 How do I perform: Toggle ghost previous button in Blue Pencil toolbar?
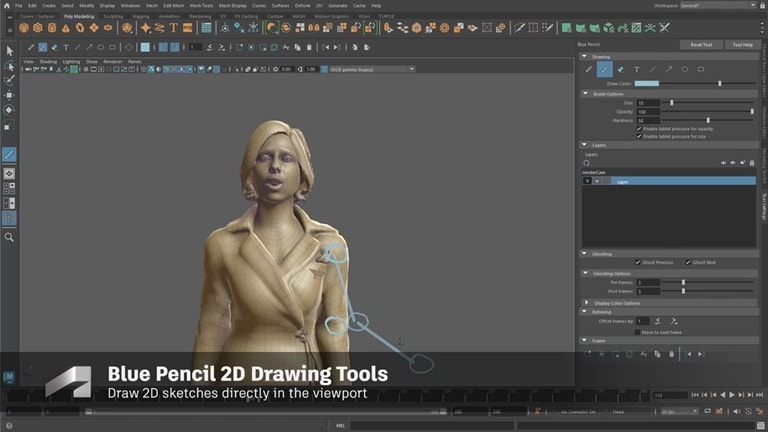coord(164,48)
